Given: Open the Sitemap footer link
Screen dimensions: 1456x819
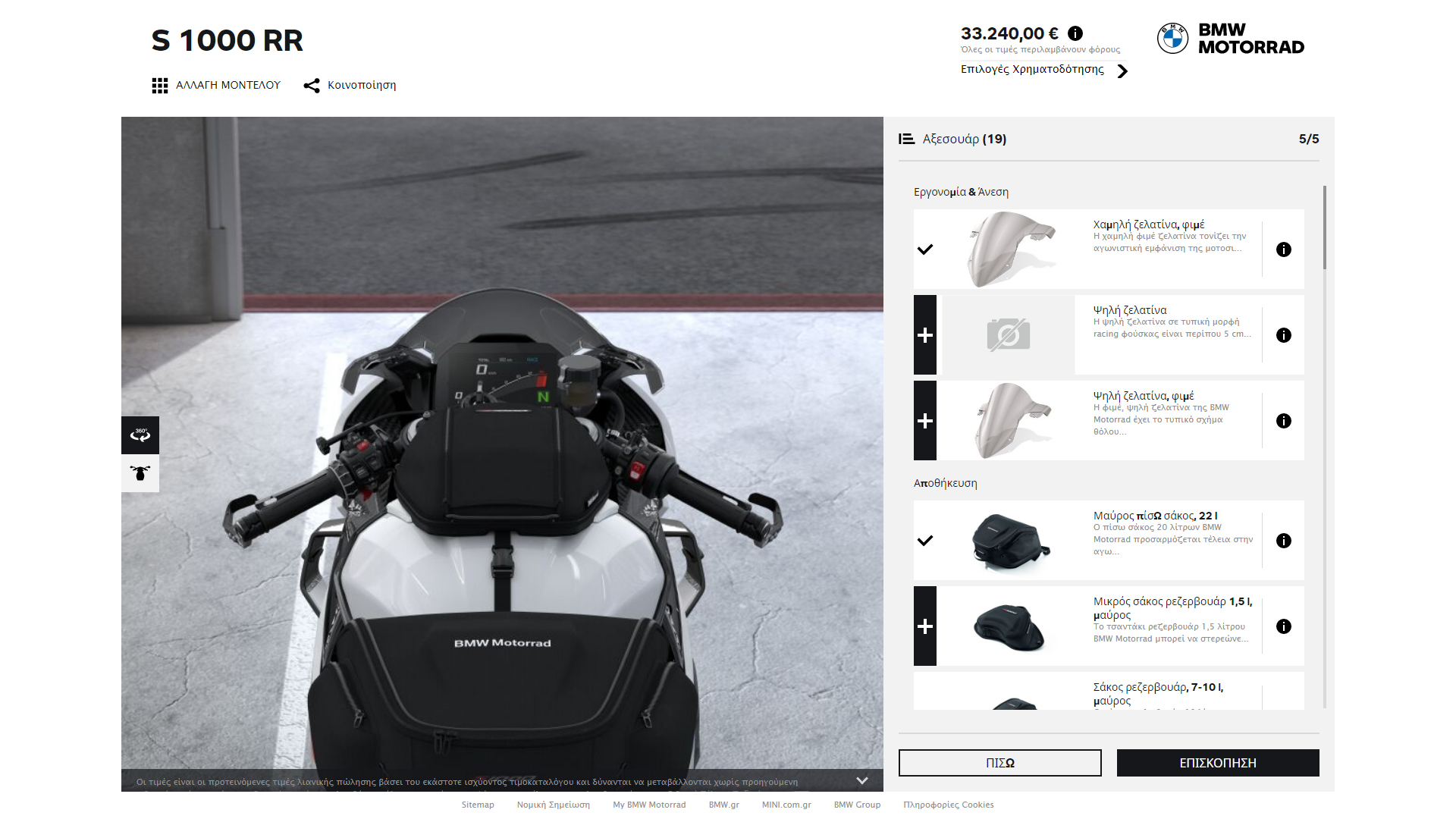Looking at the screenshot, I should tap(478, 805).
